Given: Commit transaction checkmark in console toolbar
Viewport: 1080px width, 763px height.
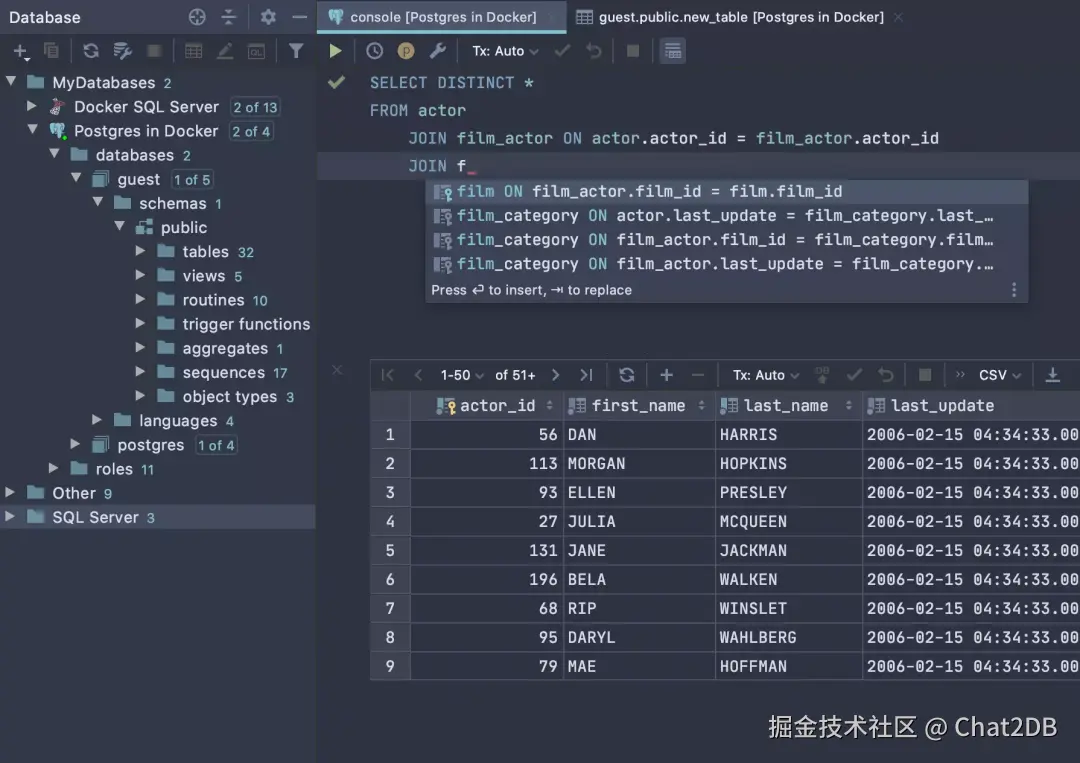Looking at the screenshot, I should click(x=562, y=50).
